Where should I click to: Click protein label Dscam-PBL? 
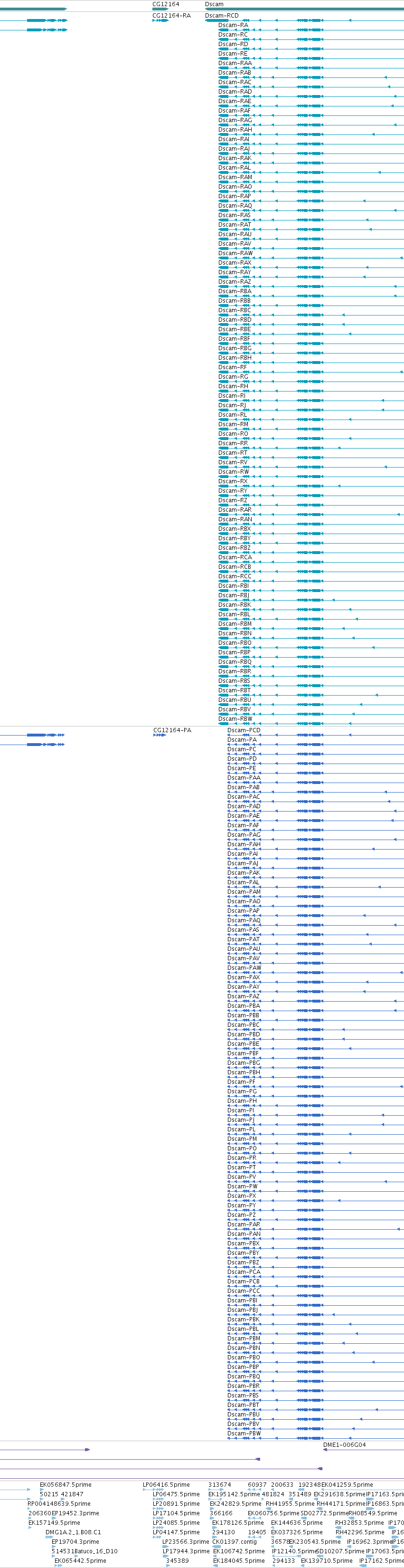coord(244,1329)
